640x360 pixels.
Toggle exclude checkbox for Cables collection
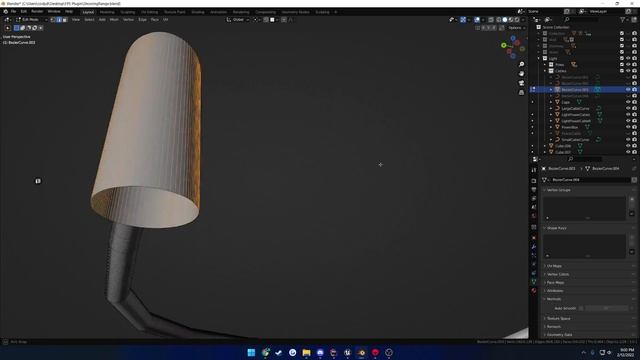pyautogui.click(x=622, y=71)
